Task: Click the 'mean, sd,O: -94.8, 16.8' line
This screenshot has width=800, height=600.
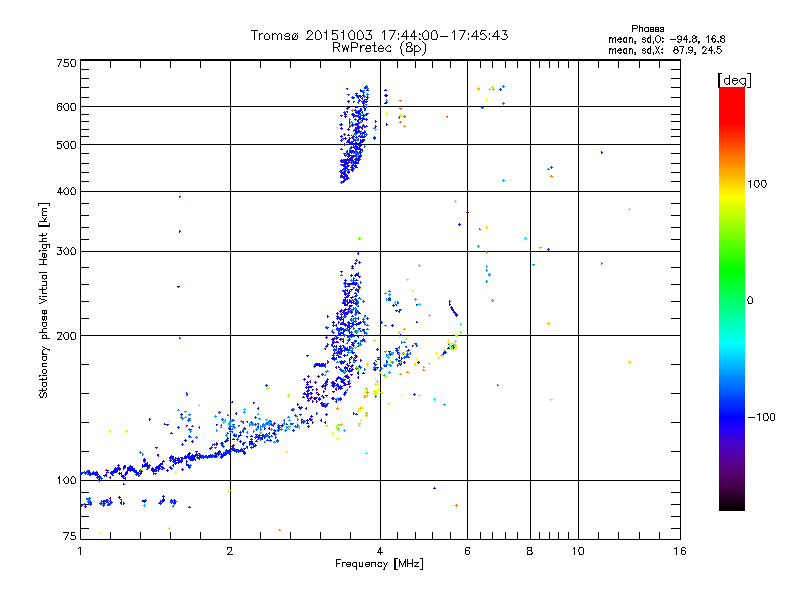Action: tap(666, 39)
